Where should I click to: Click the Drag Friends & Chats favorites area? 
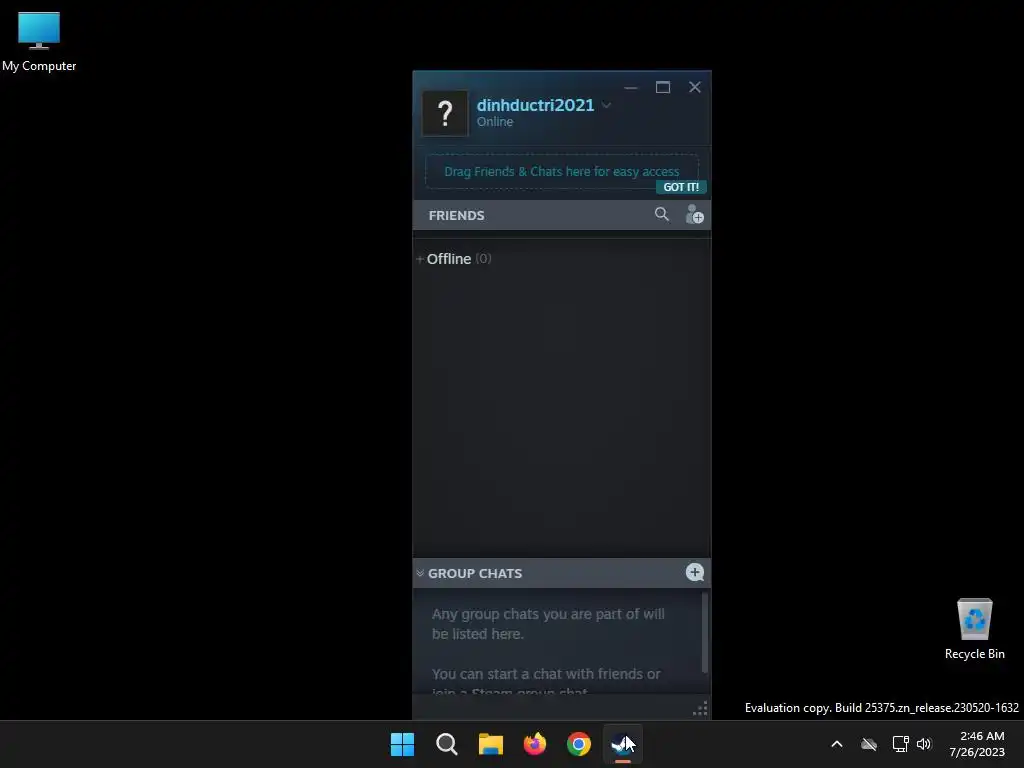(562, 171)
